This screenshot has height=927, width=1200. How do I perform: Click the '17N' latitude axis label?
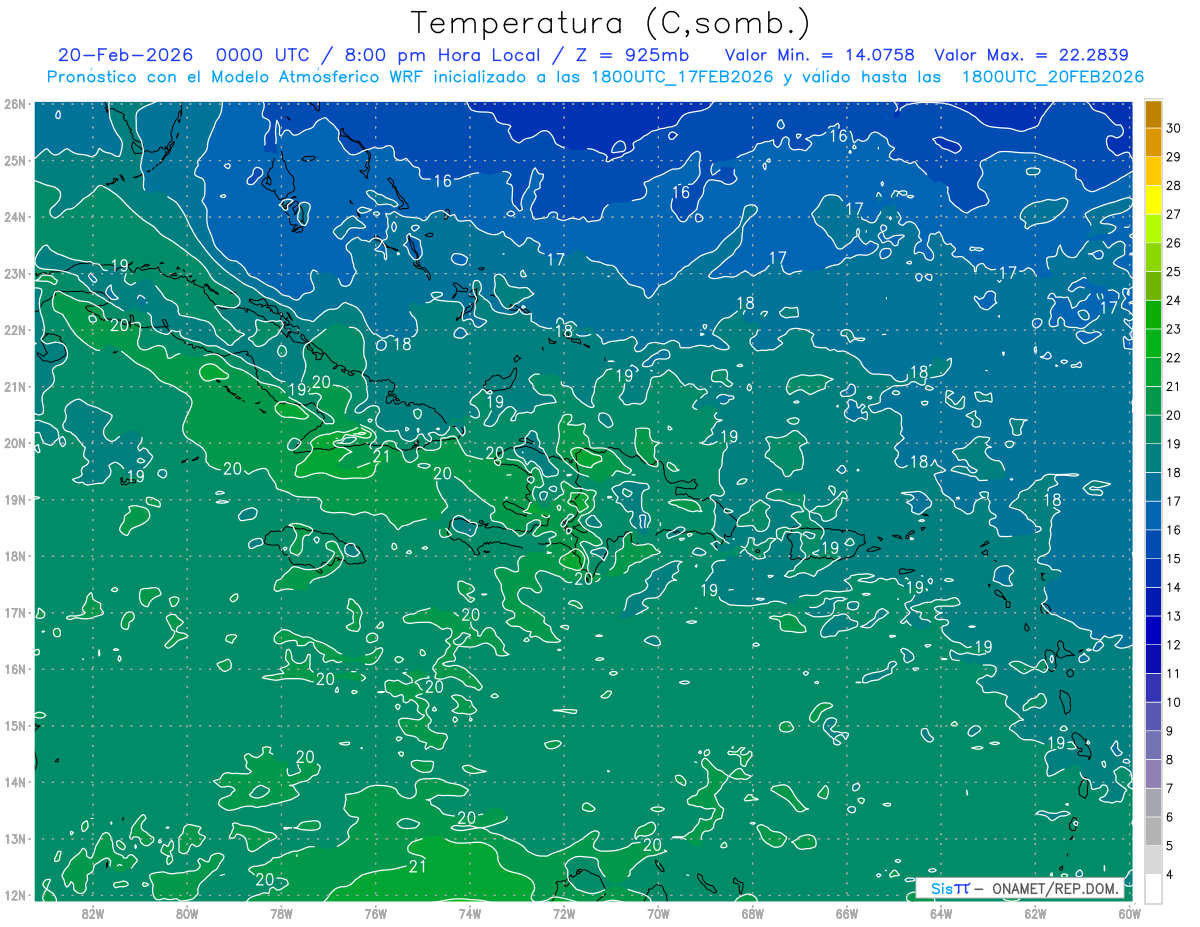tap(14, 612)
